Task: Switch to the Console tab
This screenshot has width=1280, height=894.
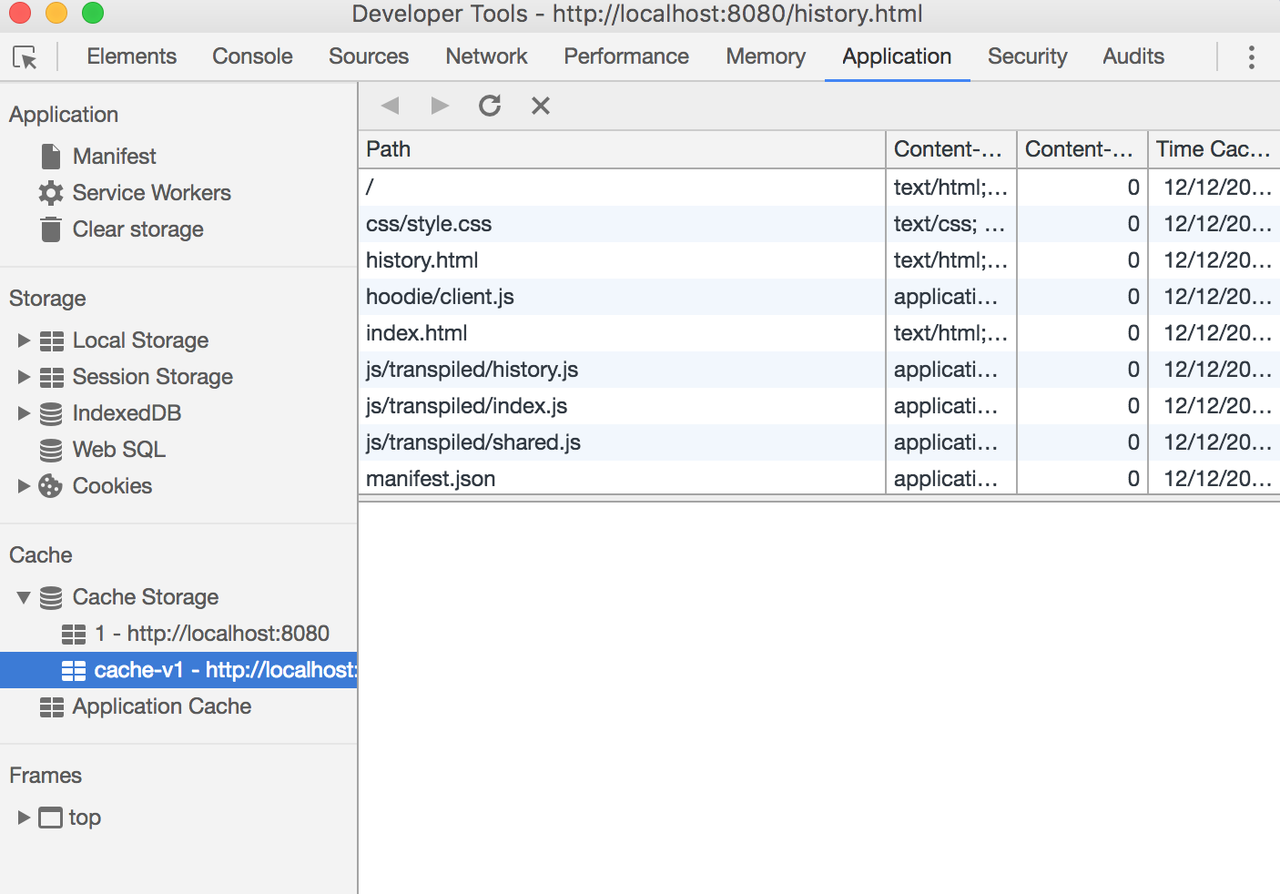Action: [252, 57]
